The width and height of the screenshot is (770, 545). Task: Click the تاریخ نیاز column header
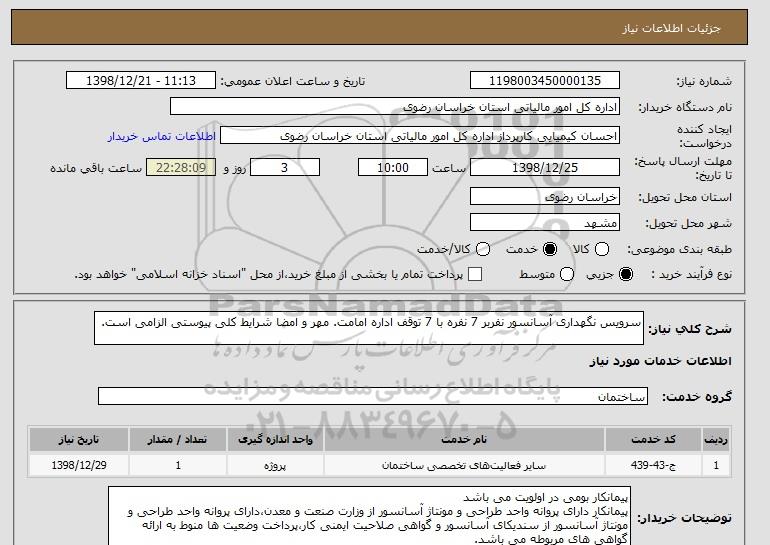pyautogui.click(x=79, y=439)
